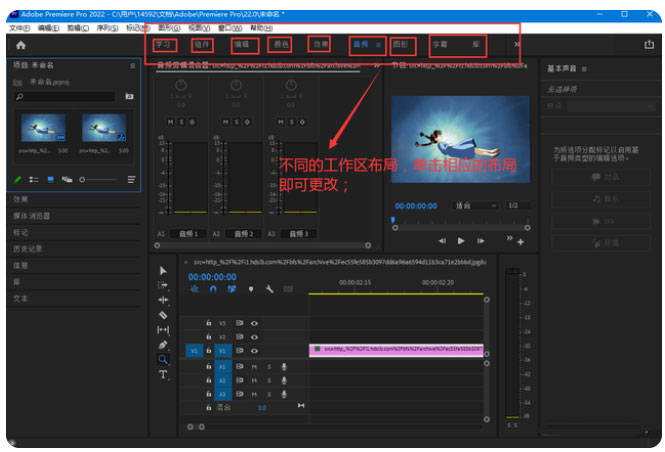Open the Help menu
The image size is (665, 452).
tap(261, 28)
